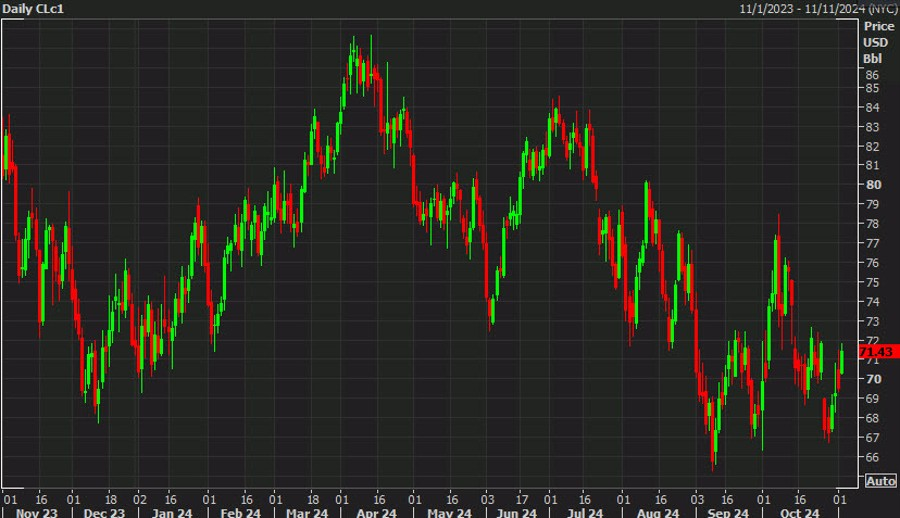Click the Auto scale button
The width and height of the screenshot is (900, 518).
click(x=880, y=481)
